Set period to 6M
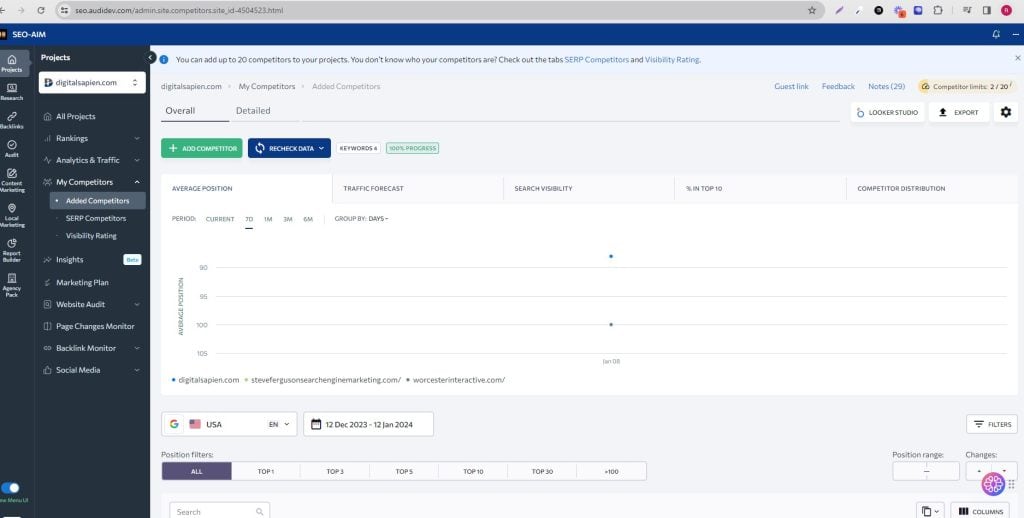Screen dimensions: 1024x518 308,219
